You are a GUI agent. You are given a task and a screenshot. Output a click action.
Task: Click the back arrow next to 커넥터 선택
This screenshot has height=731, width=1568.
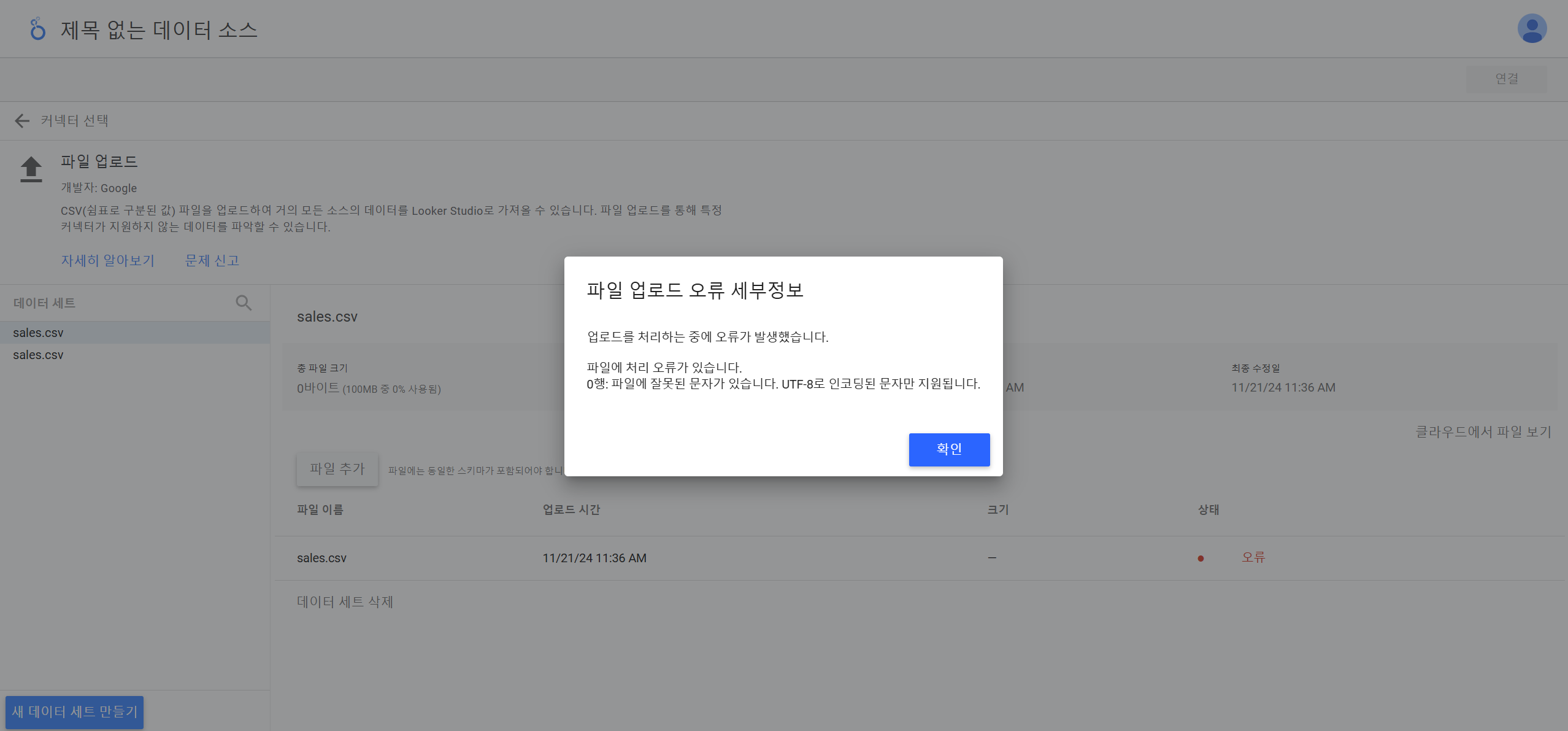(x=22, y=121)
